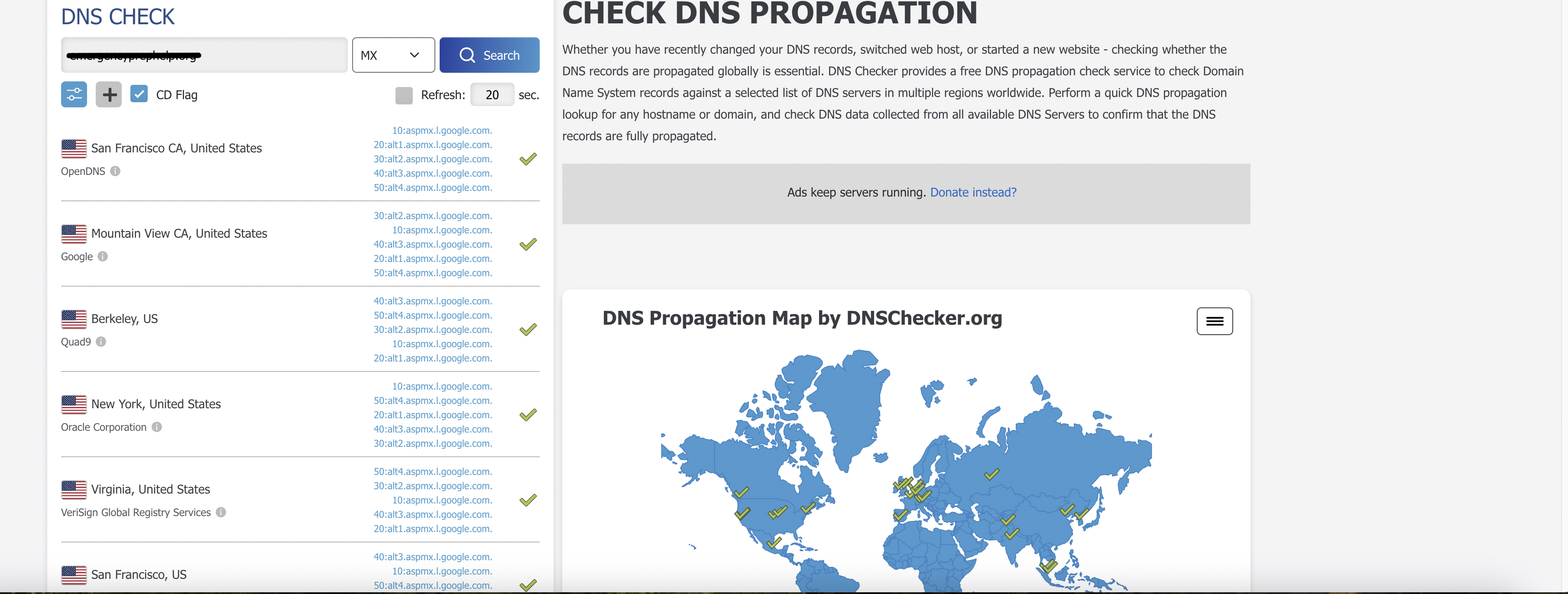Click the OpenDNS info icon

pos(115,171)
